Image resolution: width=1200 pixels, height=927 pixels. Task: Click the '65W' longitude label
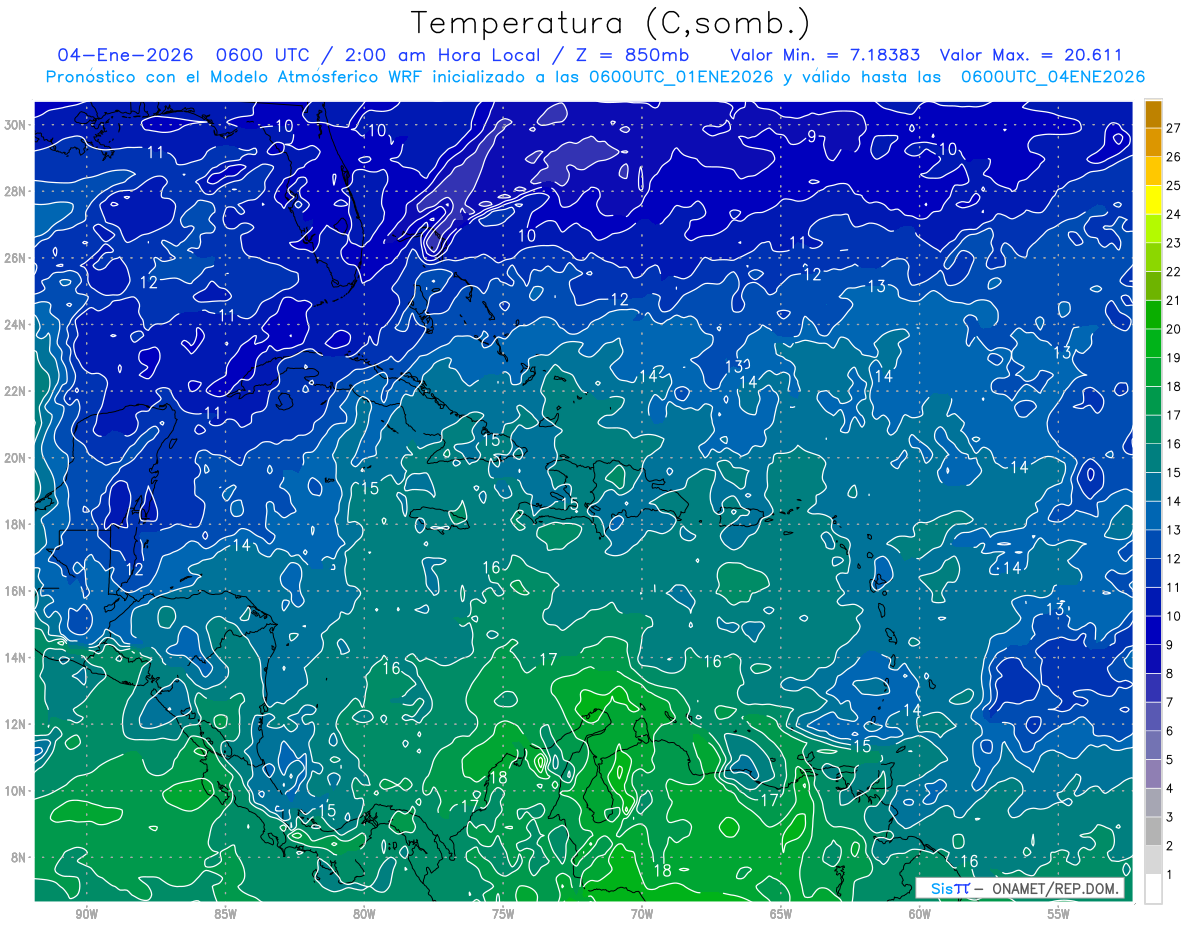pyautogui.click(x=781, y=914)
